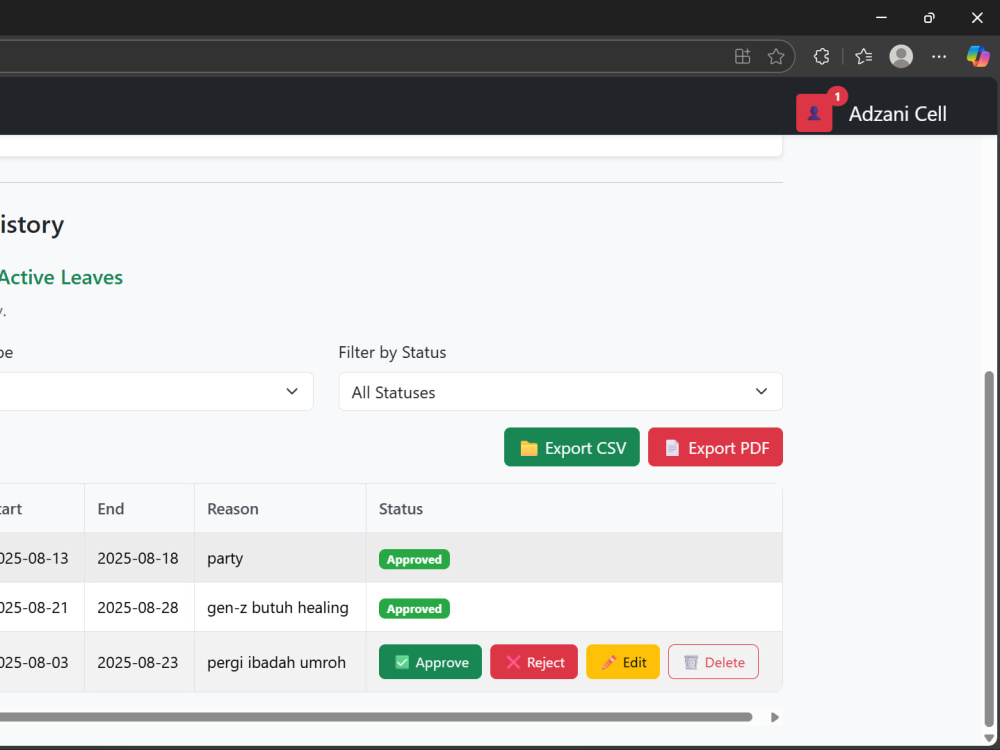The width and height of the screenshot is (1000, 750).
Task: Open the split screen browser icon
Action: tap(742, 56)
